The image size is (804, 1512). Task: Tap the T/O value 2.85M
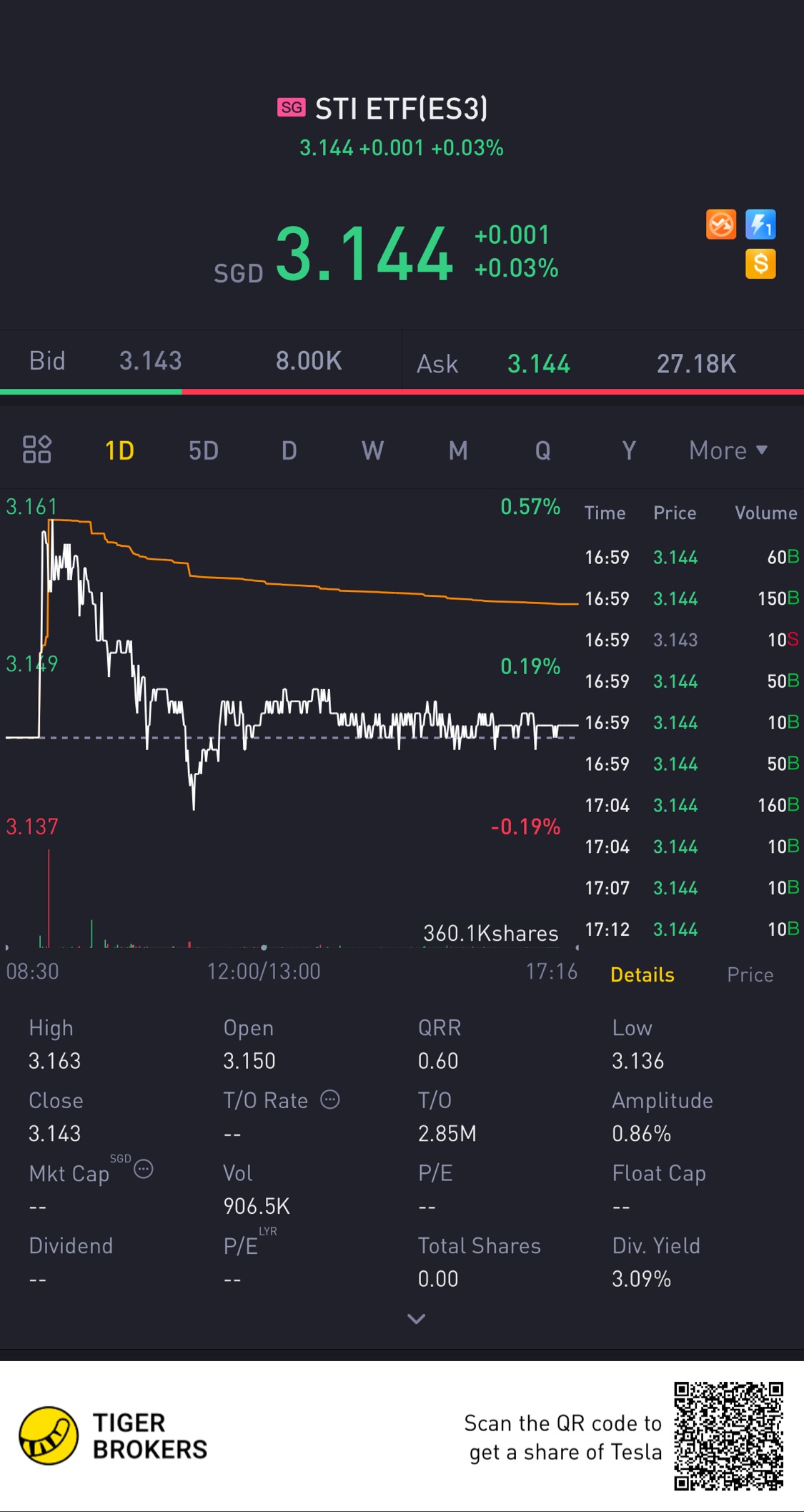tap(447, 1134)
